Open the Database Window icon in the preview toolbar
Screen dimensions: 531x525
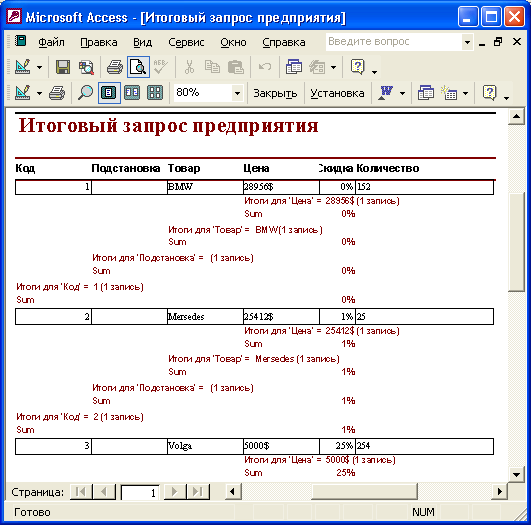tap(426, 92)
